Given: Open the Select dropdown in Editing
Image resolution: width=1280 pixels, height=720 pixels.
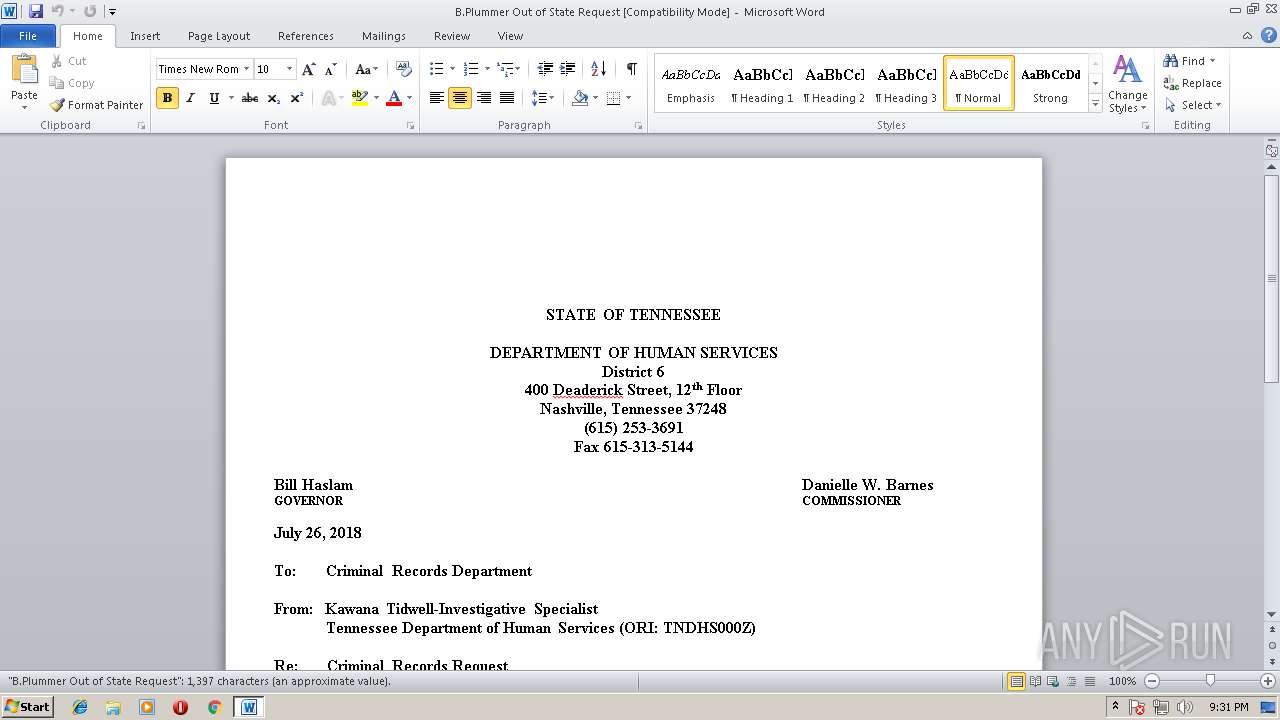Looking at the screenshot, I should [x=1193, y=105].
